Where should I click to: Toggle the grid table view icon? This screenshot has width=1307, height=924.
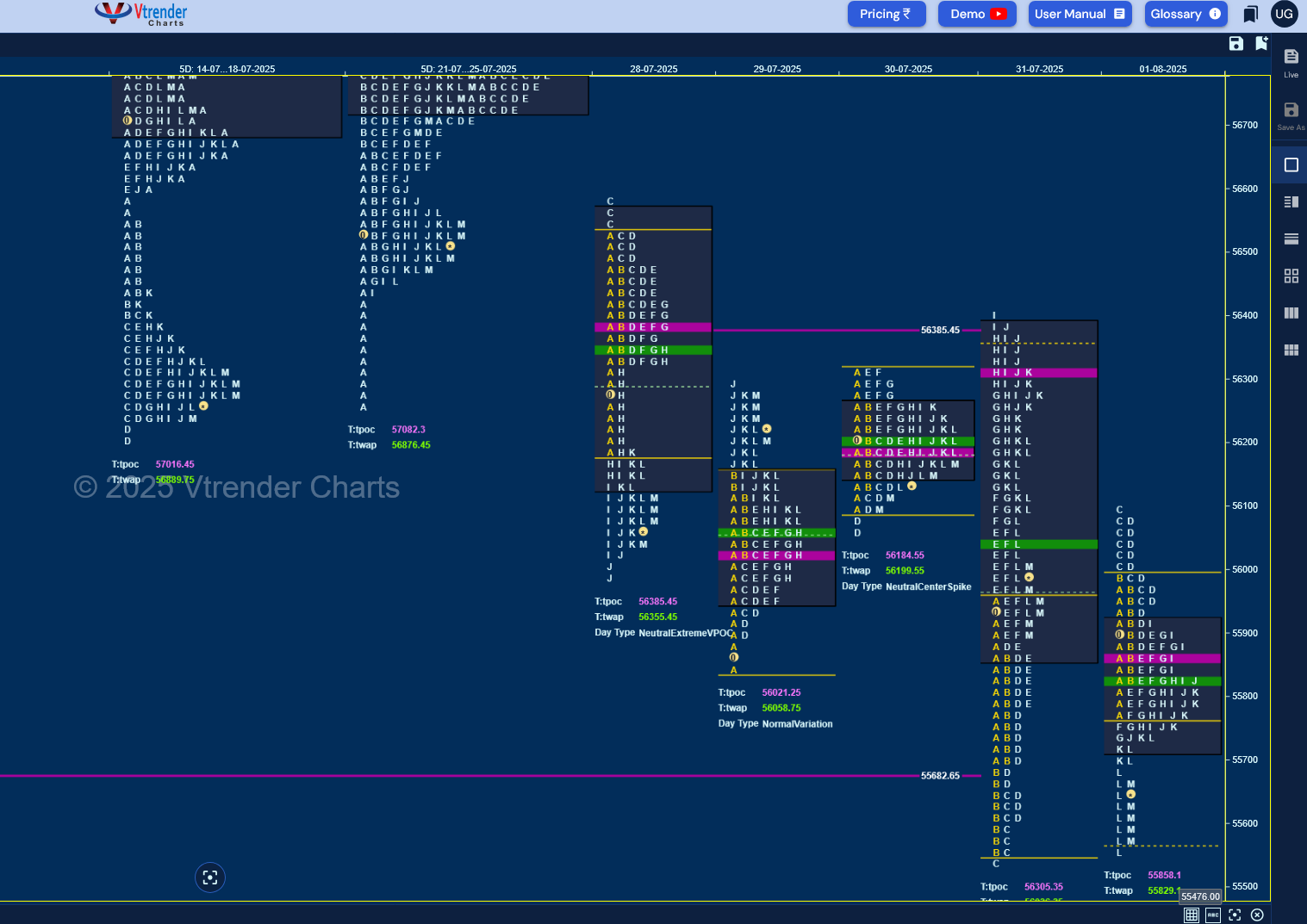click(x=1191, y=915)
